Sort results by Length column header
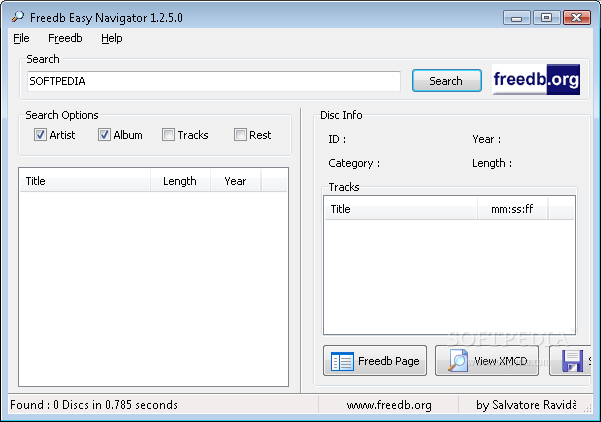Screen dimensions: 601x422 180,181
